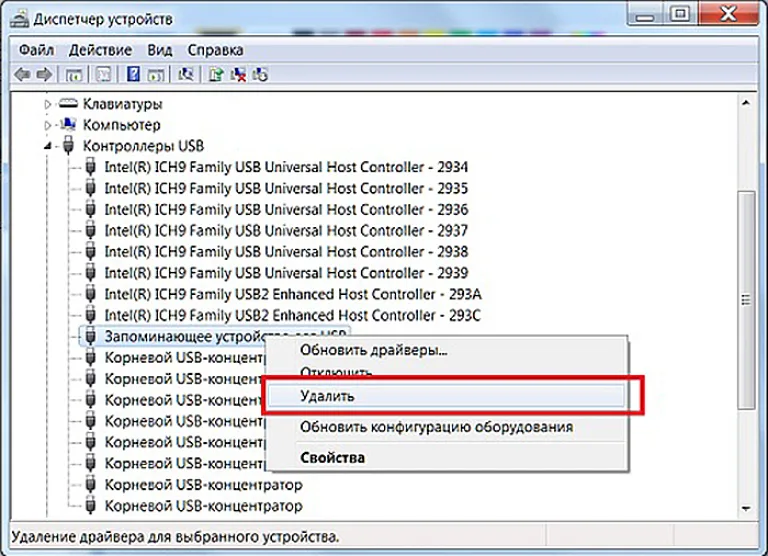Expand the Клавиатуры tree node

pos(48,104)
